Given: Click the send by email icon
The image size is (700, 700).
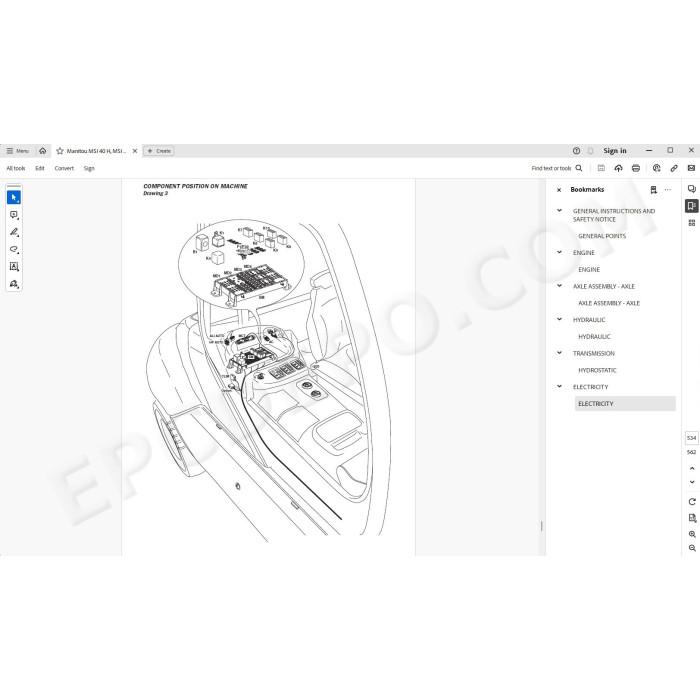Looking at the screenshot, I should coord(691,168).
